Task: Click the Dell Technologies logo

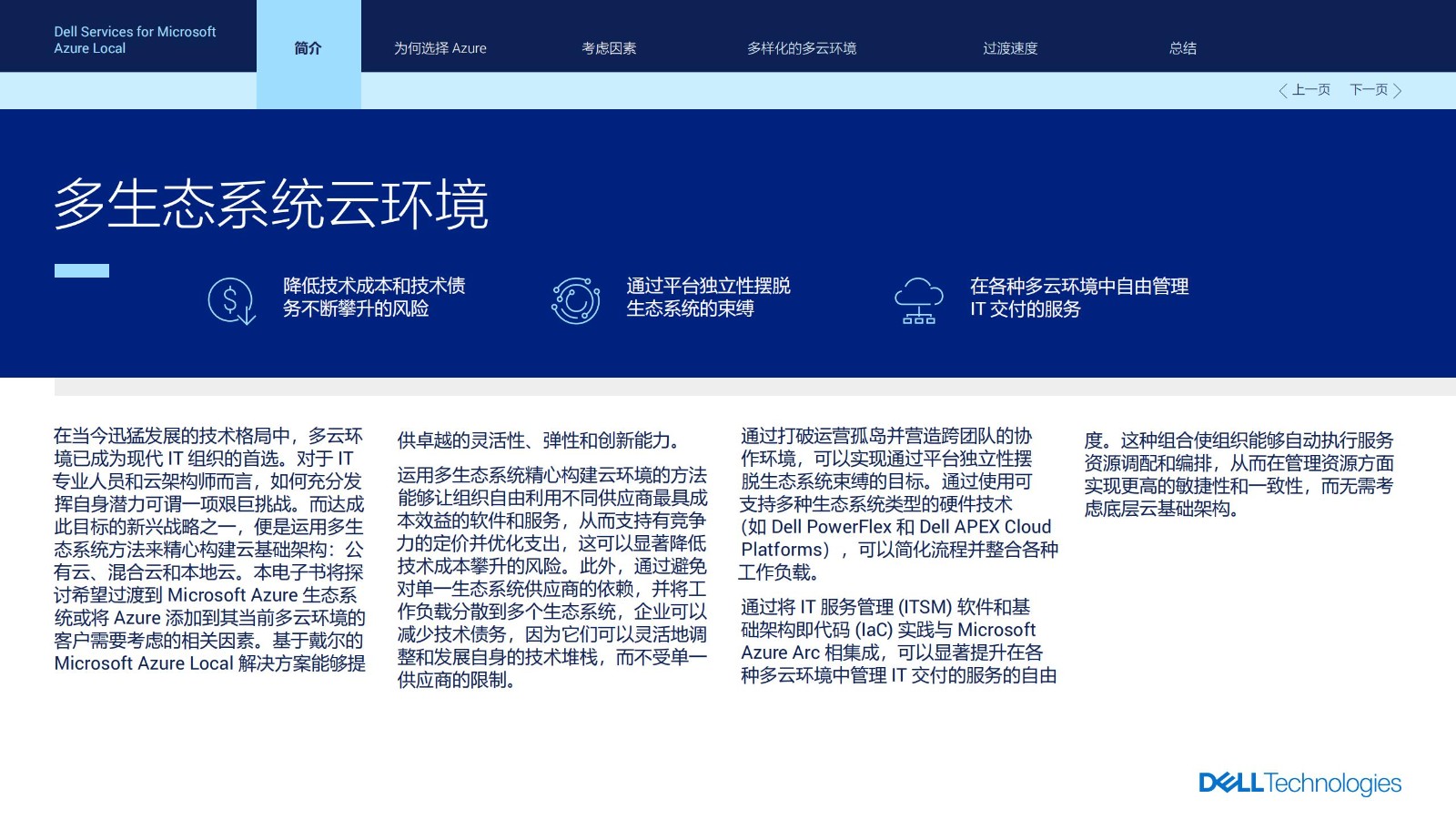Action: [1299, 784]
